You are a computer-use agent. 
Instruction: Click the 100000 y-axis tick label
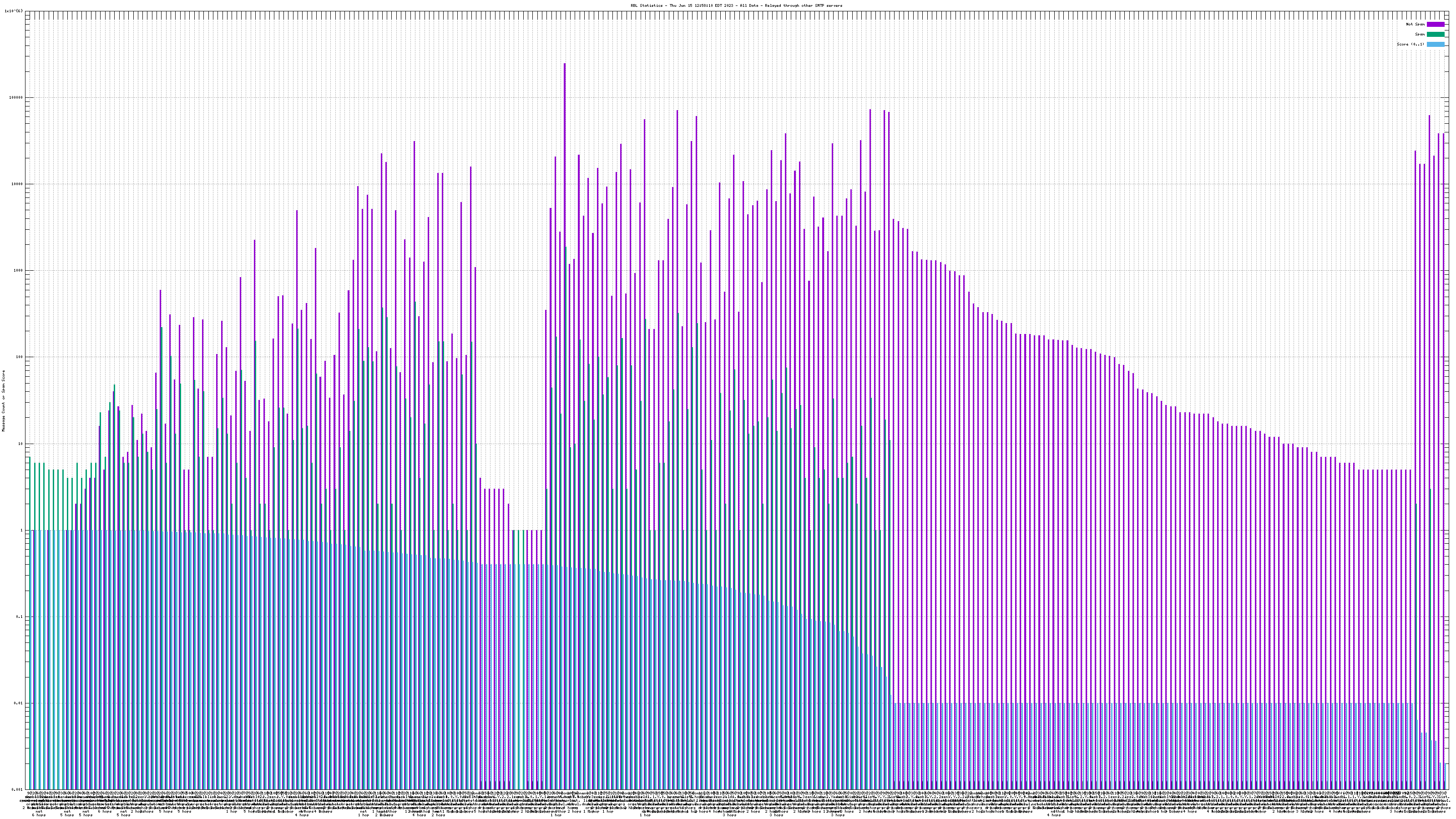[x=16, y=97]
